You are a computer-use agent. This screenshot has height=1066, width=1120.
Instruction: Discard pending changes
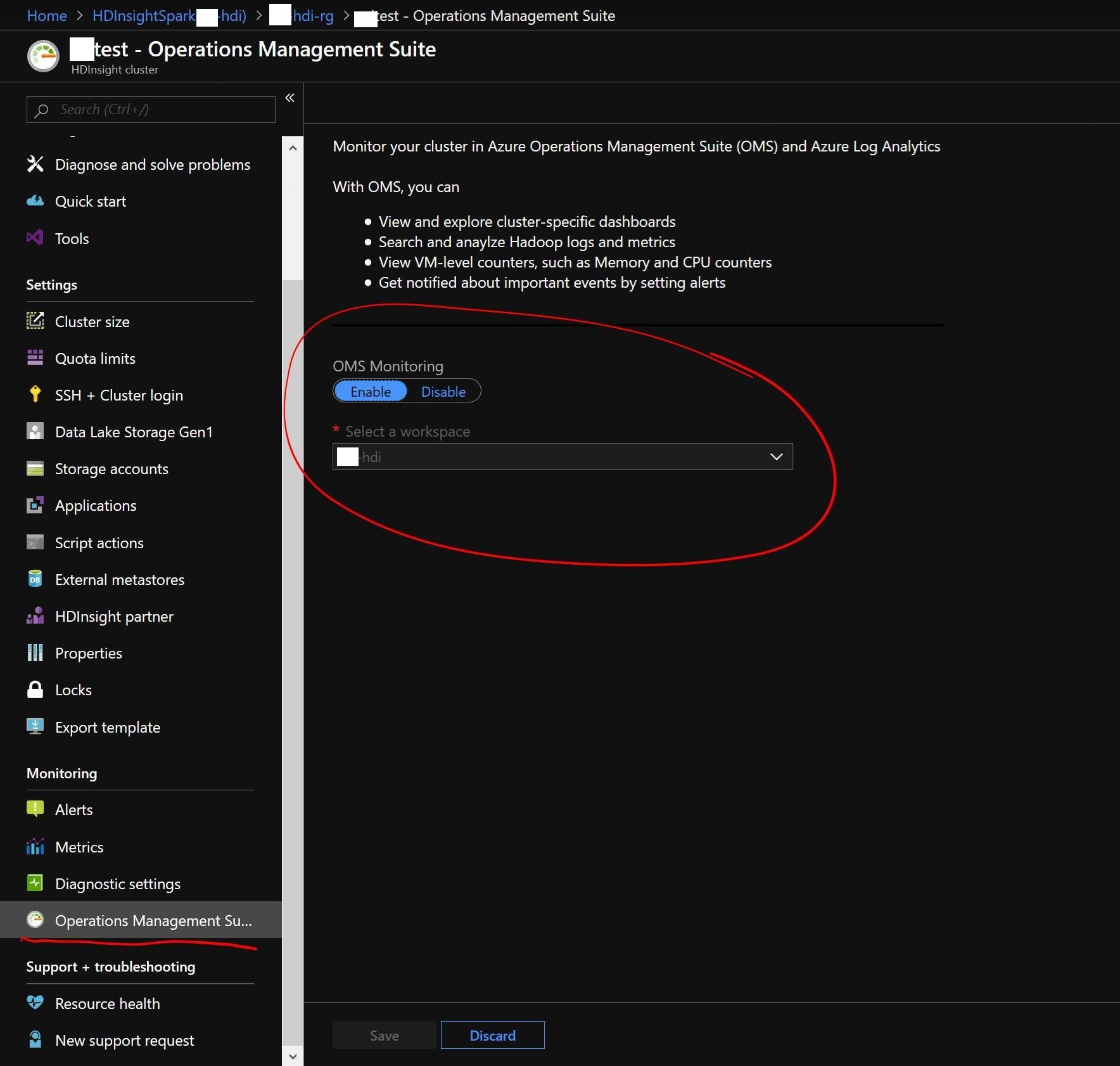point(493,1035)
